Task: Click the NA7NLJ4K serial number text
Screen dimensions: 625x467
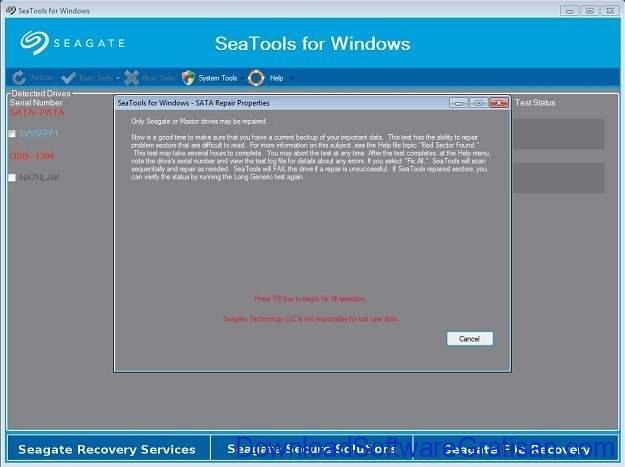Action: click(39, 178)
